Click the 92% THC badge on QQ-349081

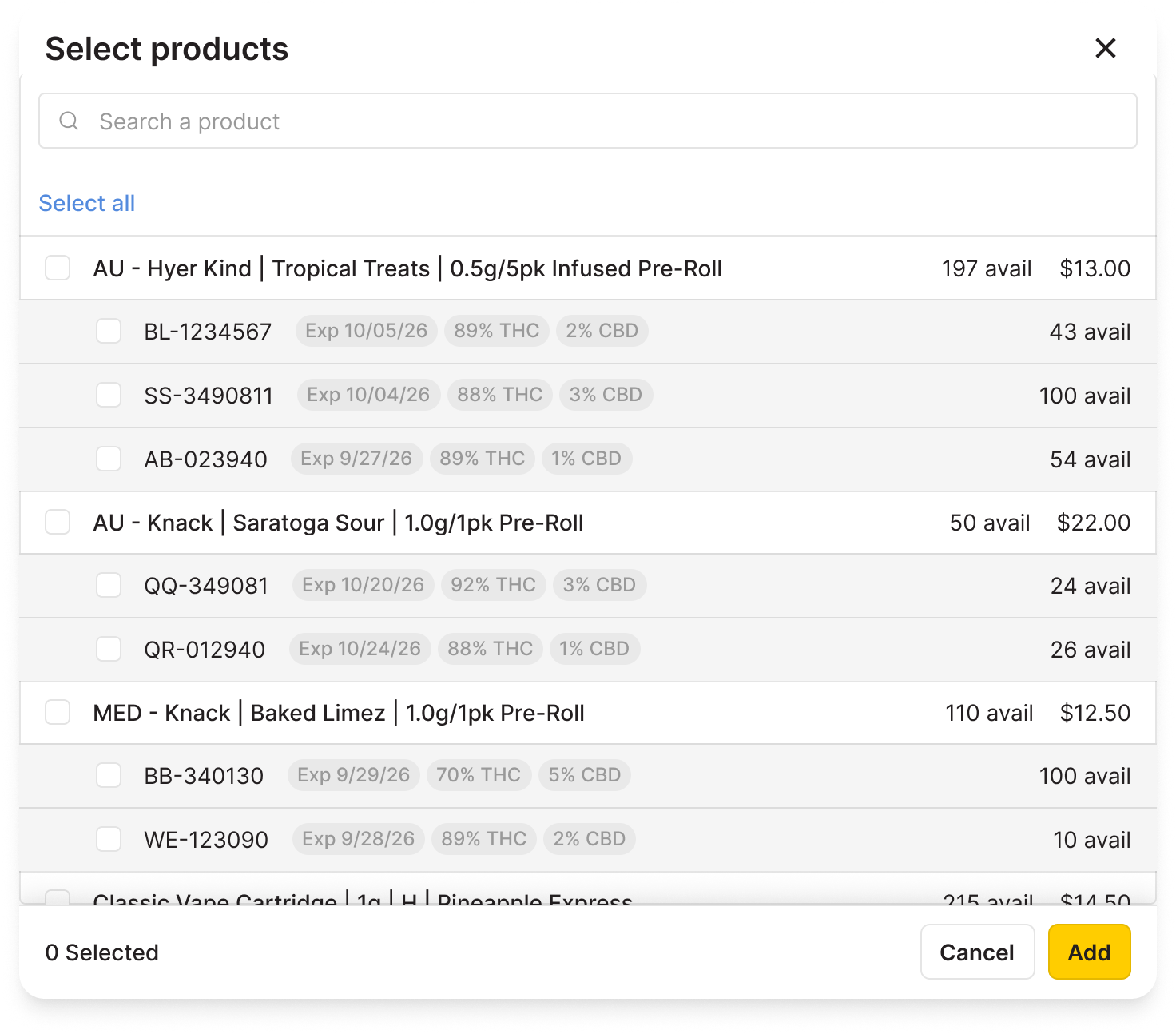tap(493, 584)
